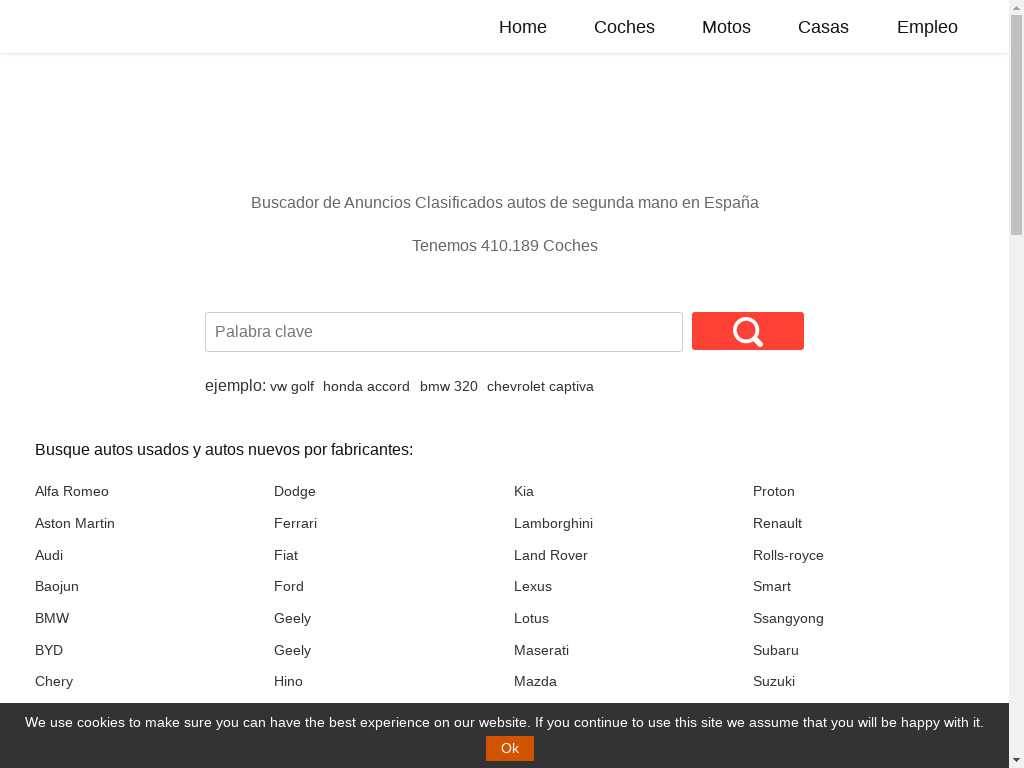Open the Land Rover manufacturer link
Screen dimensions: 1024x768
pos(551,555)
